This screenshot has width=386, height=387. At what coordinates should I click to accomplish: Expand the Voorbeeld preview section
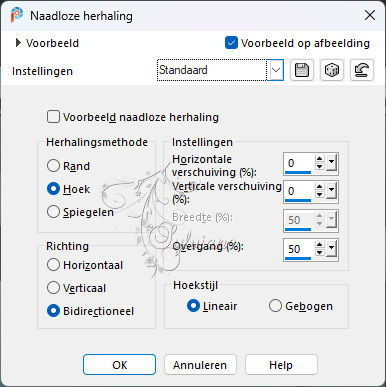pos(18,43)
